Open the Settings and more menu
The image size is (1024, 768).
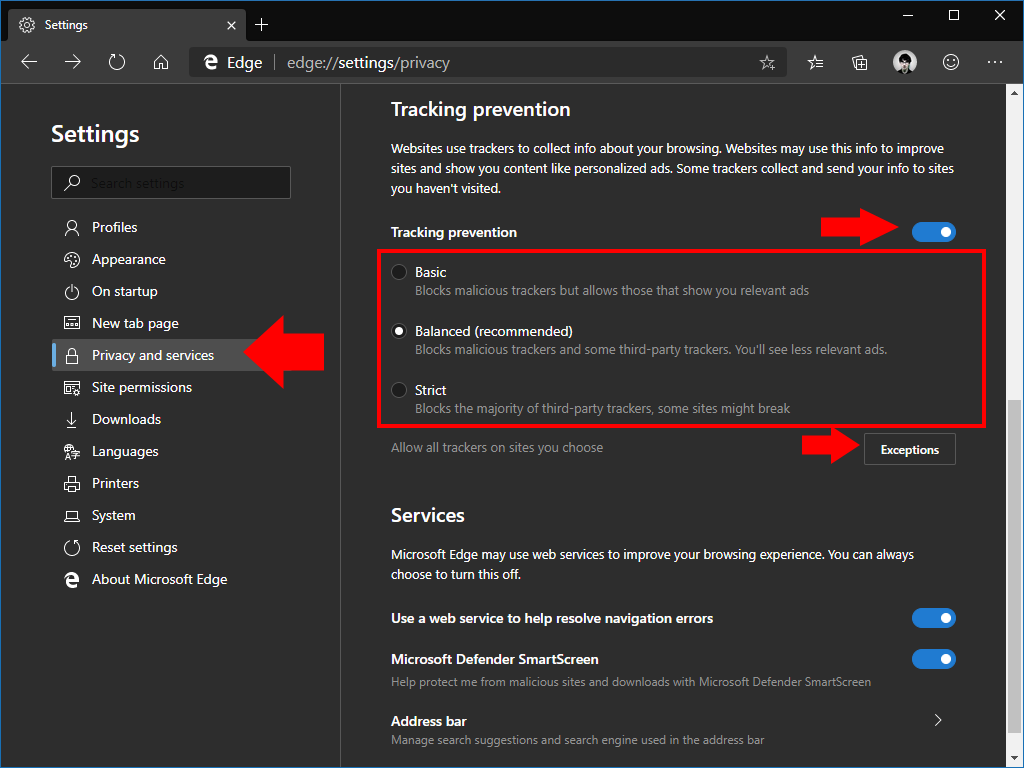pos(995,62)
